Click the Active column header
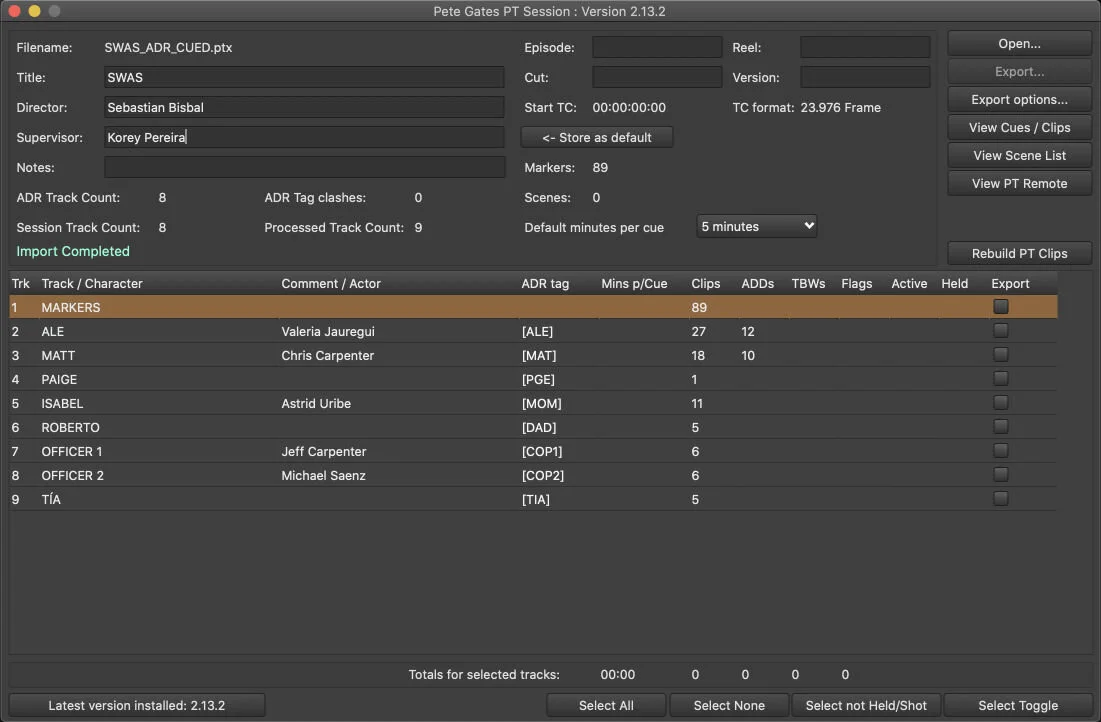 point(909,284)
